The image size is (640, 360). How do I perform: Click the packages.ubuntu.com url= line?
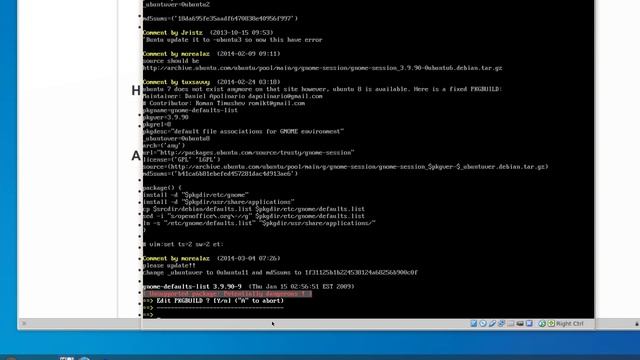tap(249, 153)
